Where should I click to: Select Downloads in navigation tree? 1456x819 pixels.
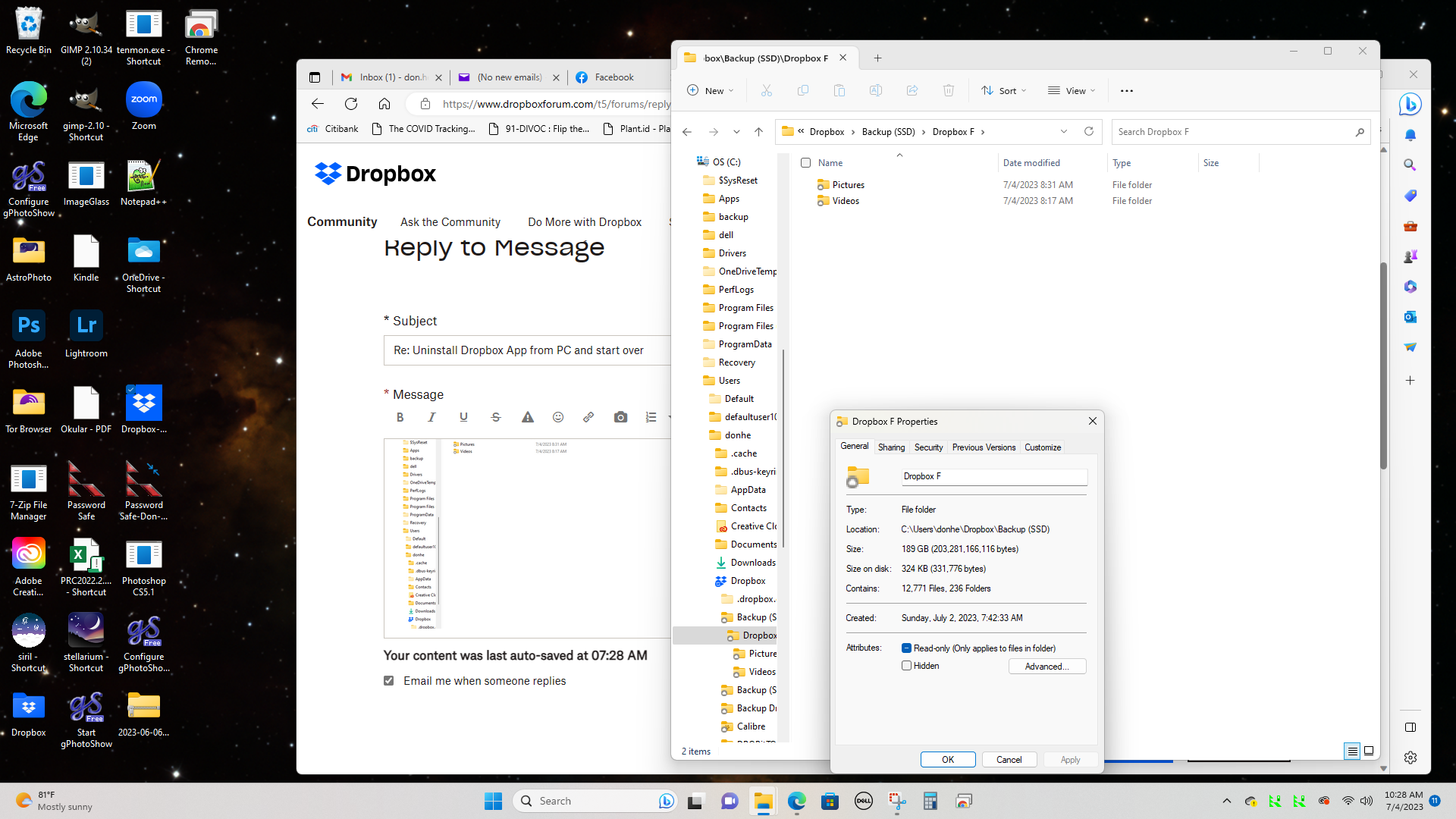753,563
